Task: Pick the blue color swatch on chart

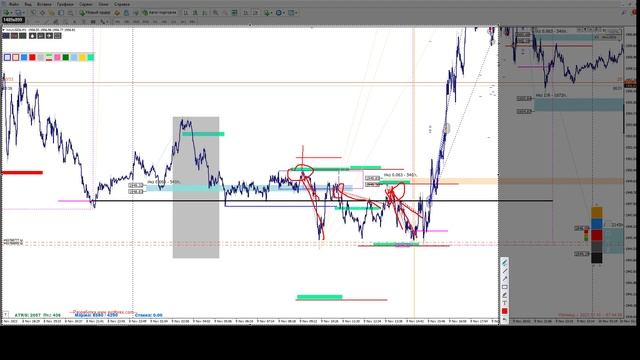Action: pos(24,57)
